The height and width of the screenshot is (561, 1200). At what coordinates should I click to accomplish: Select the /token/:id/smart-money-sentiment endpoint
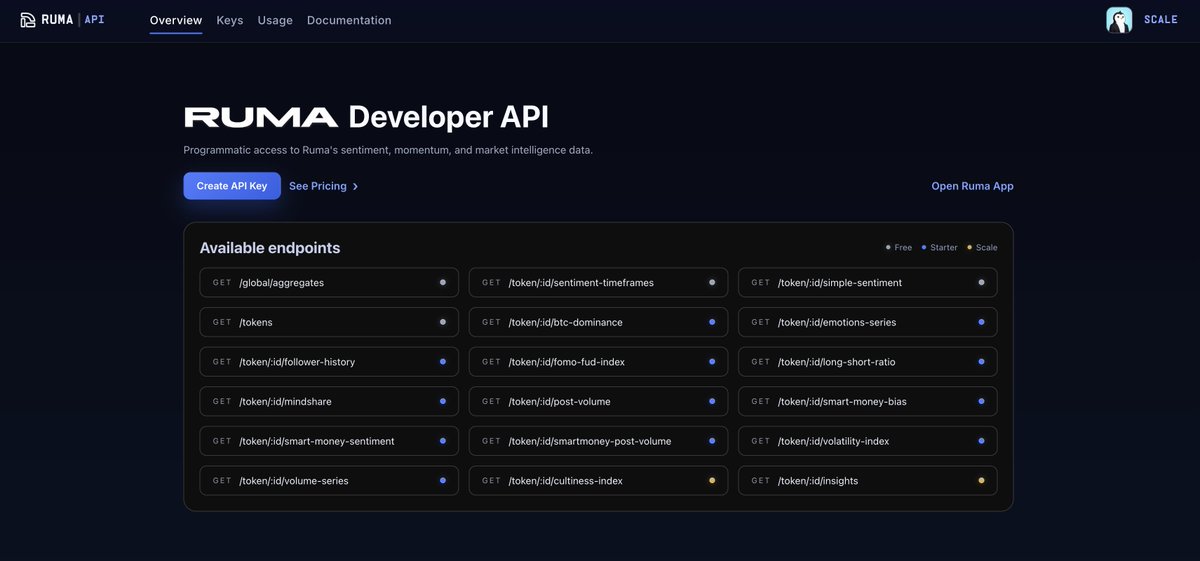[x=329, y=441]
